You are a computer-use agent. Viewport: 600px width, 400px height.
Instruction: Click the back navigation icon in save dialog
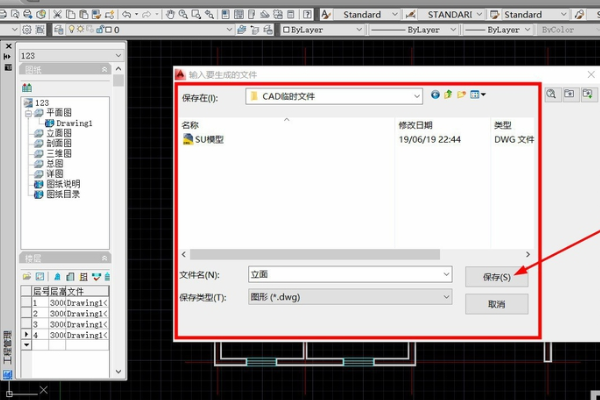436,95
